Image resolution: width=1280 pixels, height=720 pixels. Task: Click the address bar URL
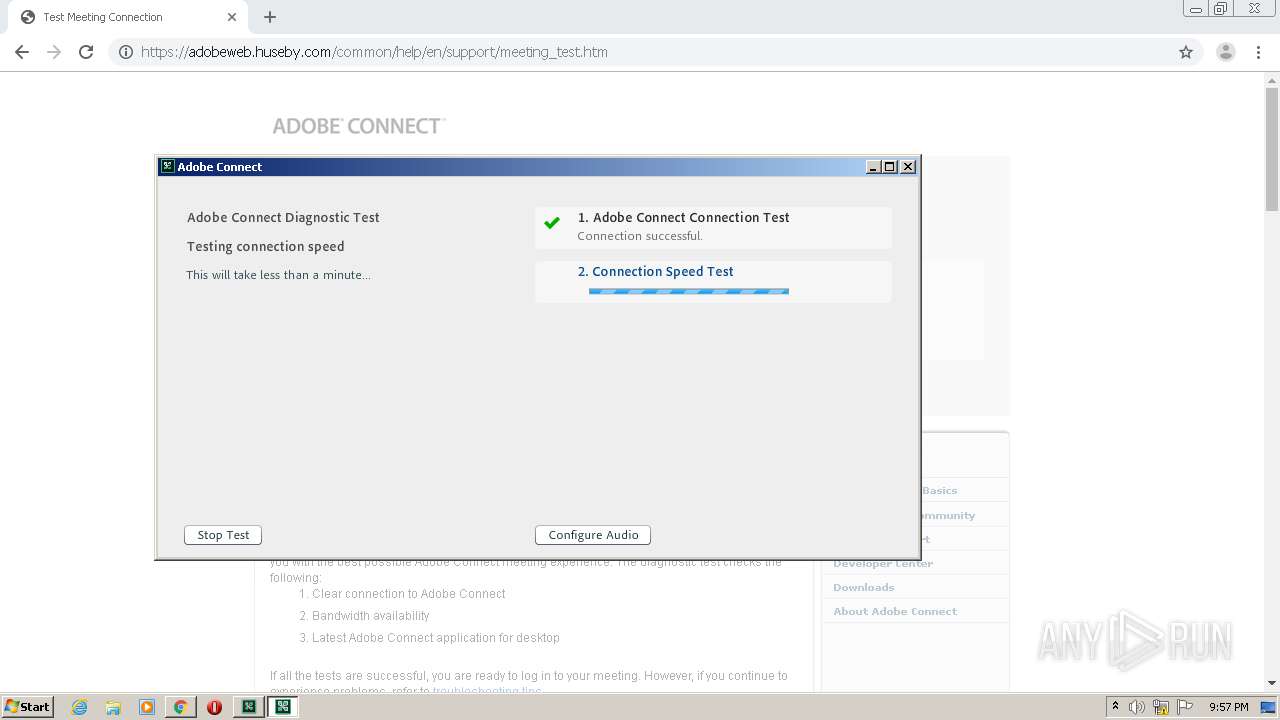click(374, 52)
